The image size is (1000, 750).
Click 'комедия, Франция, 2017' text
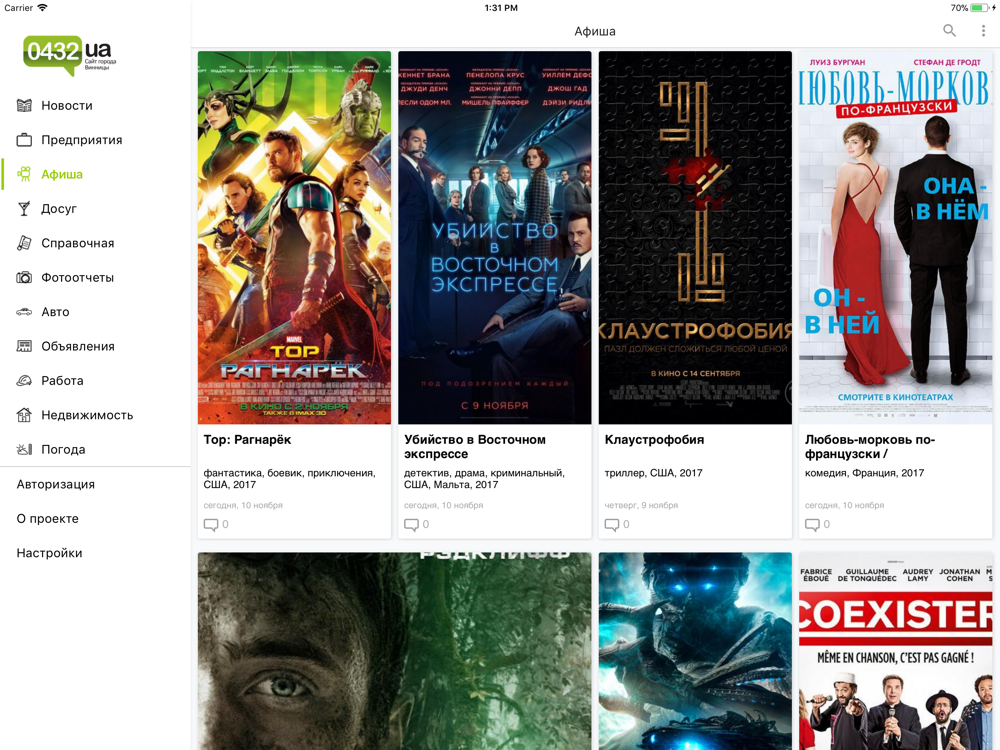[864, 473]
